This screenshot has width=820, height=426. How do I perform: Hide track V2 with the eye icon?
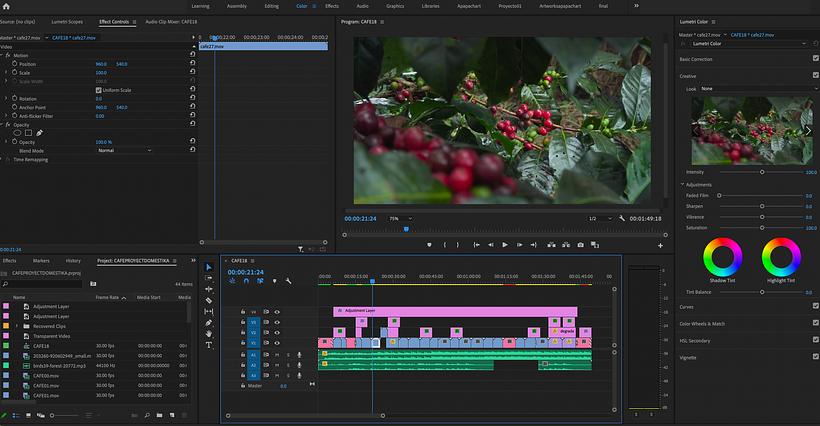click(278, 334)
